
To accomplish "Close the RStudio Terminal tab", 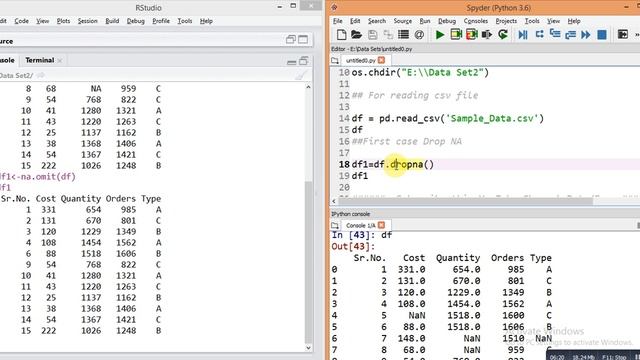I will pyautogui.click(x=60, y=60).
